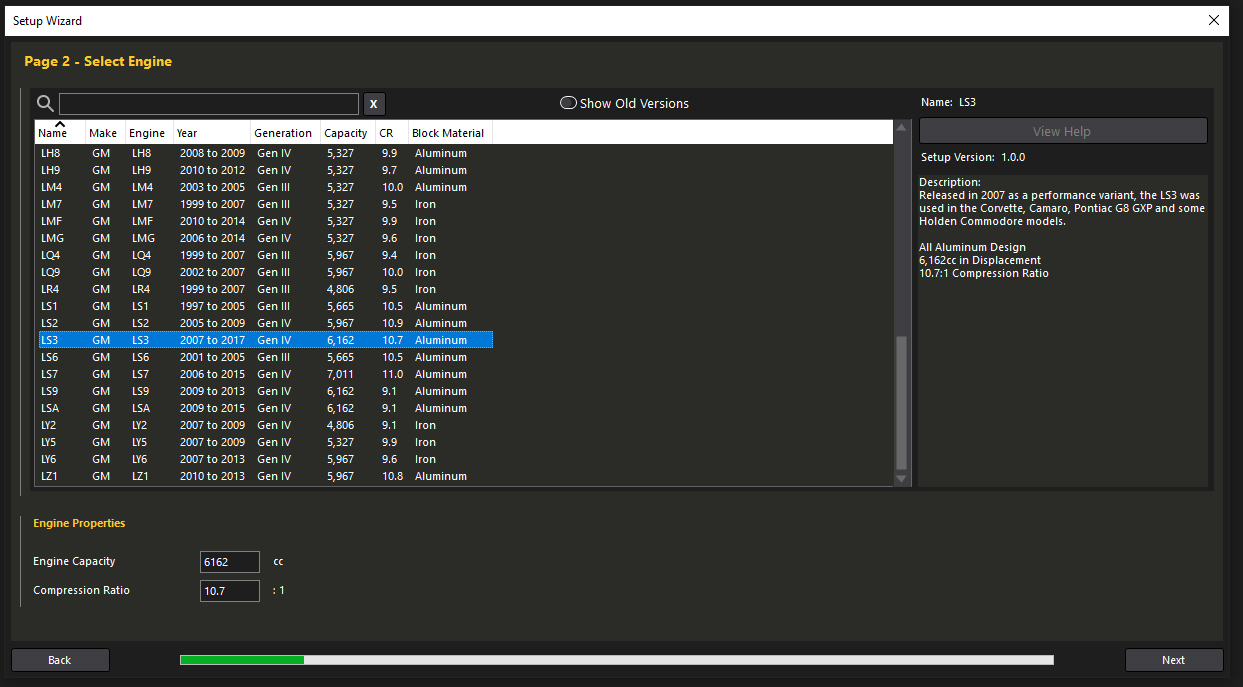Viewport: 1243px width, 687px height.
Task: Sort by Block Material column header
Action: point(448,133)
